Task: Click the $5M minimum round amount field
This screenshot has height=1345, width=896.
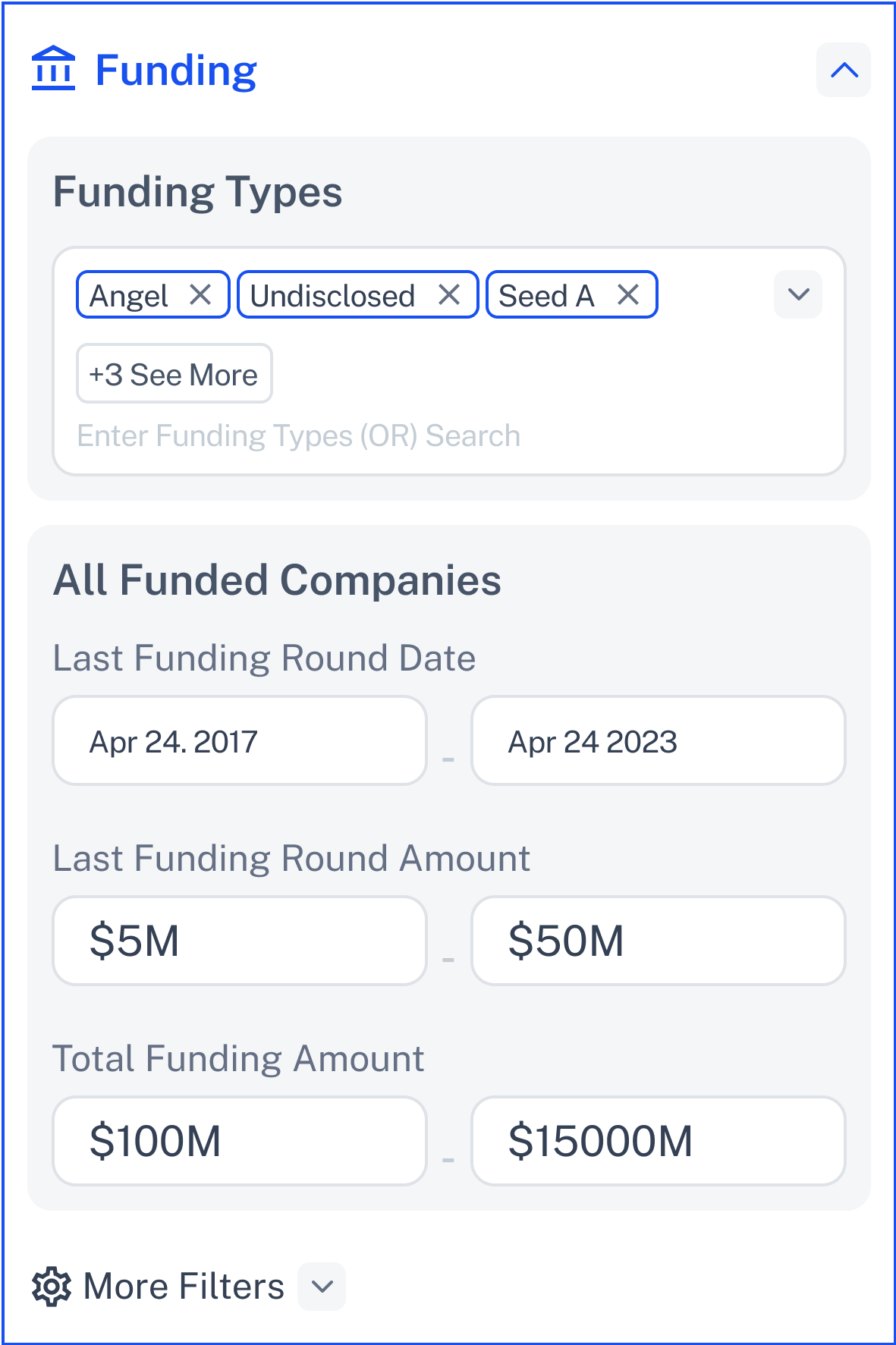Action: point(240,941)
